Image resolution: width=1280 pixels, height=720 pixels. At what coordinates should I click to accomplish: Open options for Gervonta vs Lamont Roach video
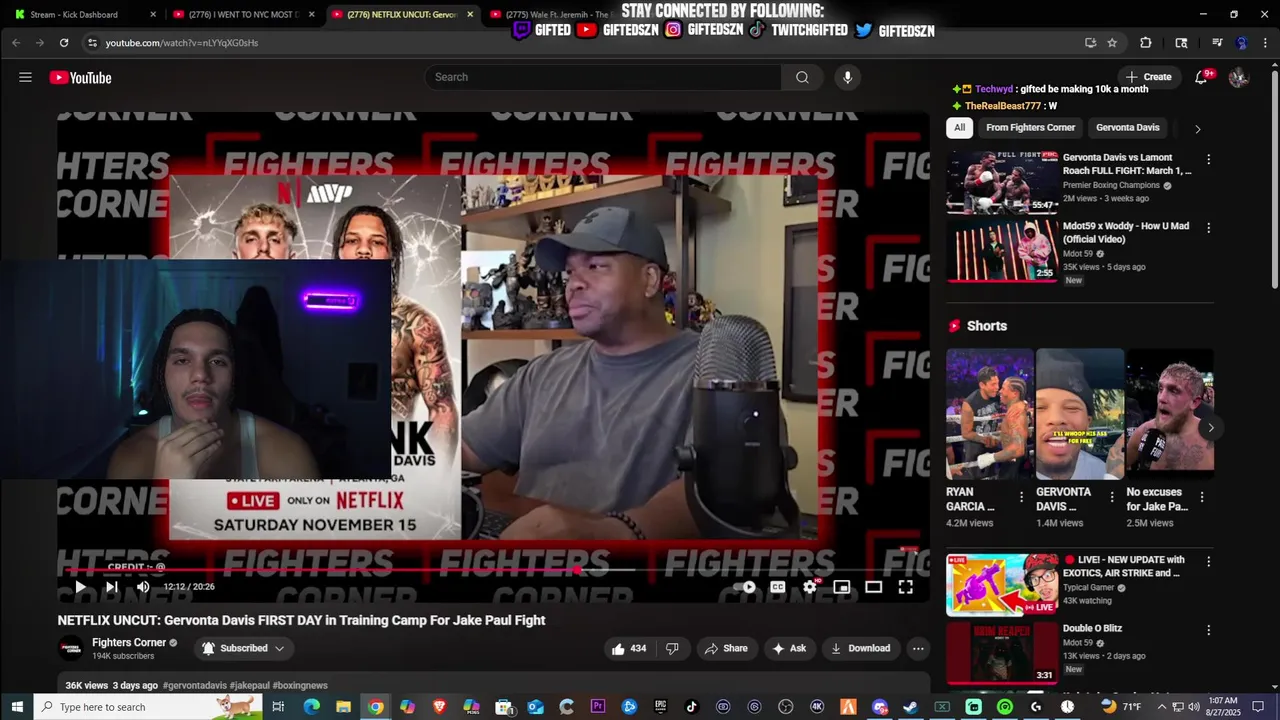pos(1208,160)
